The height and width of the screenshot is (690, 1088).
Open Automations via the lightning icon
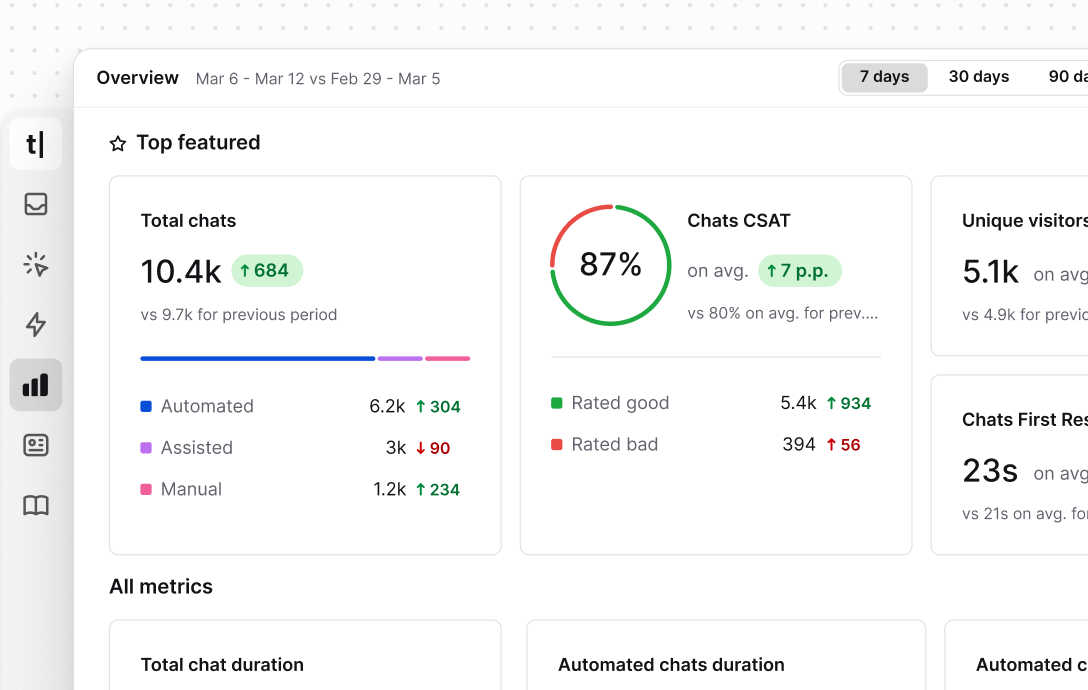[x=35, y=324]
